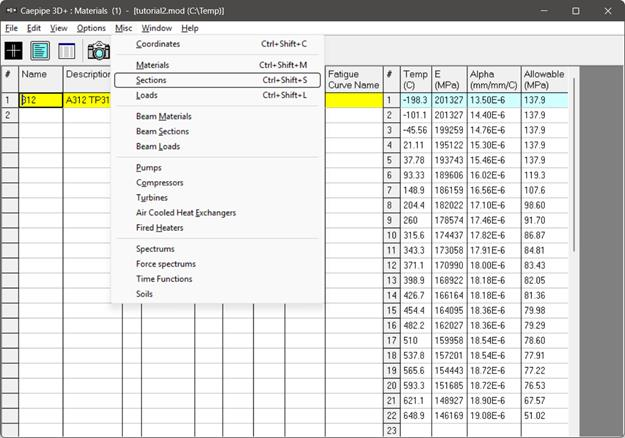Click the camera snapshot toolbar icon

(98, 51)
